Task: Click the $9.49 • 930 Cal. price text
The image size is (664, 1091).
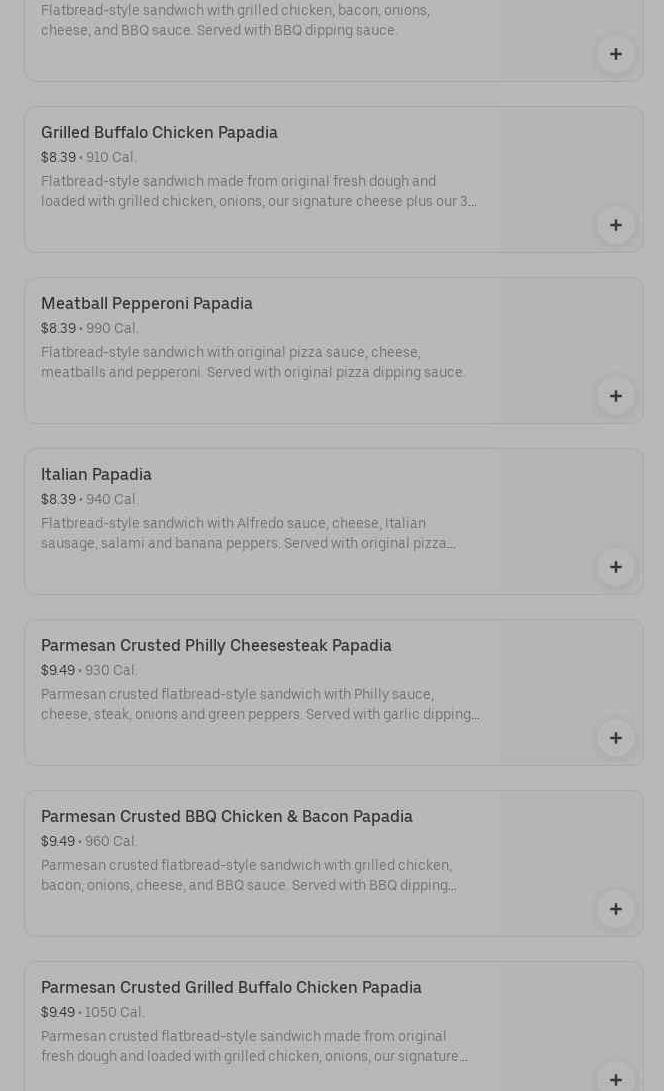Action: (89, 670)
